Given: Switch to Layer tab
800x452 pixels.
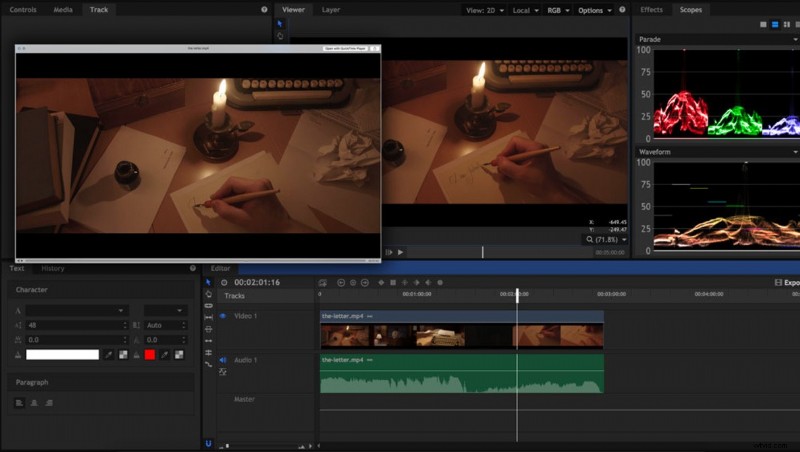Looking at the screenshot, I should pos(331,9).
